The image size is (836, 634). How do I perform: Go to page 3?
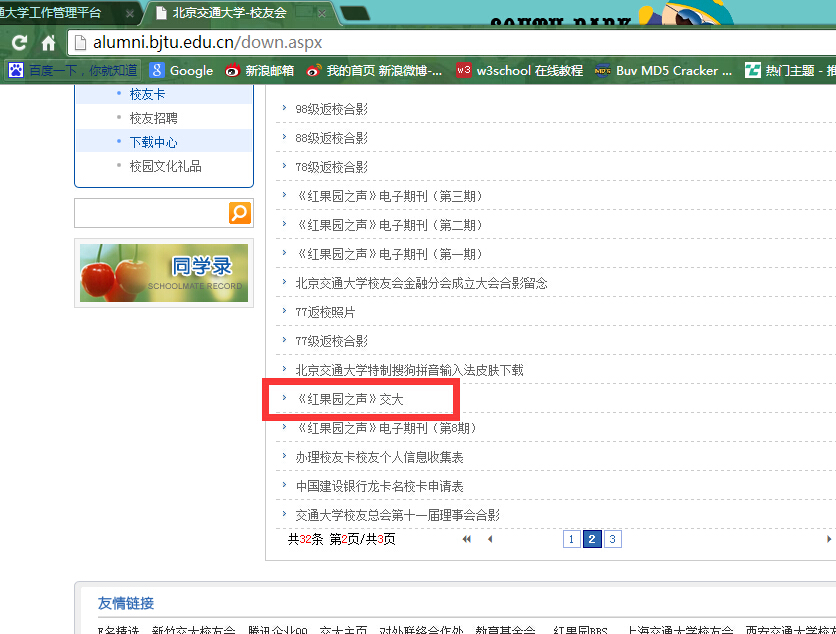(x=613, y=539)
